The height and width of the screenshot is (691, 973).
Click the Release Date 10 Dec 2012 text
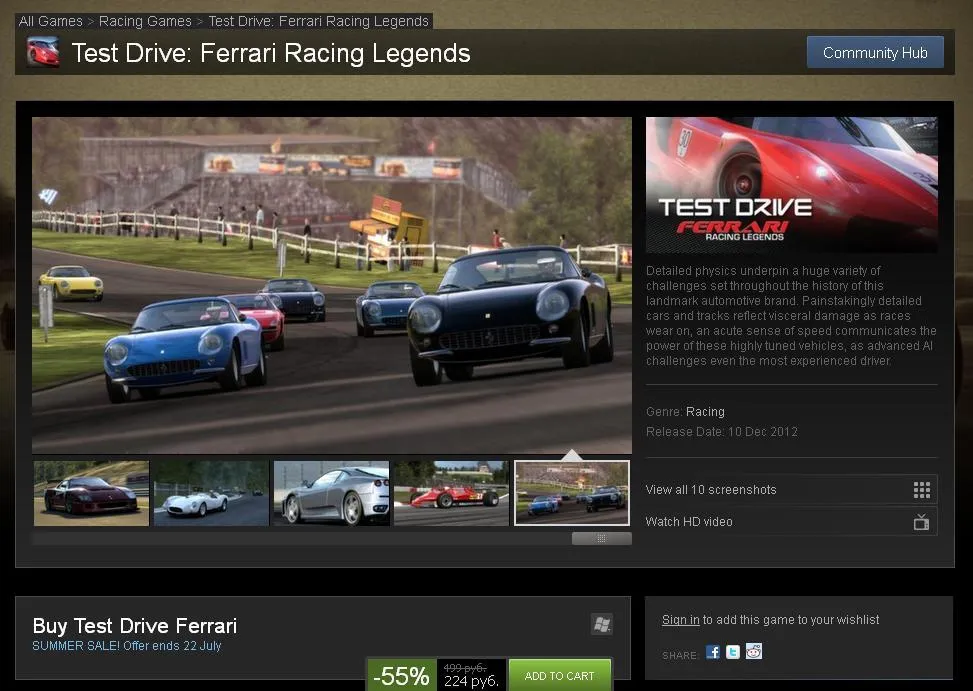coord(722,432)
